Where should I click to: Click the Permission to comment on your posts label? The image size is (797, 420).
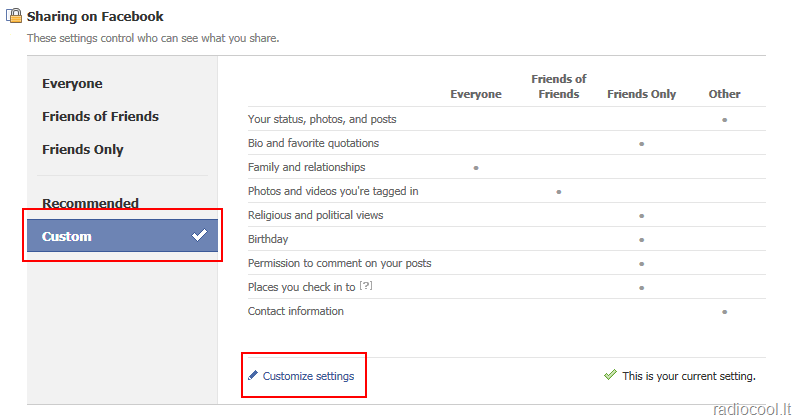tap(339, 263)
